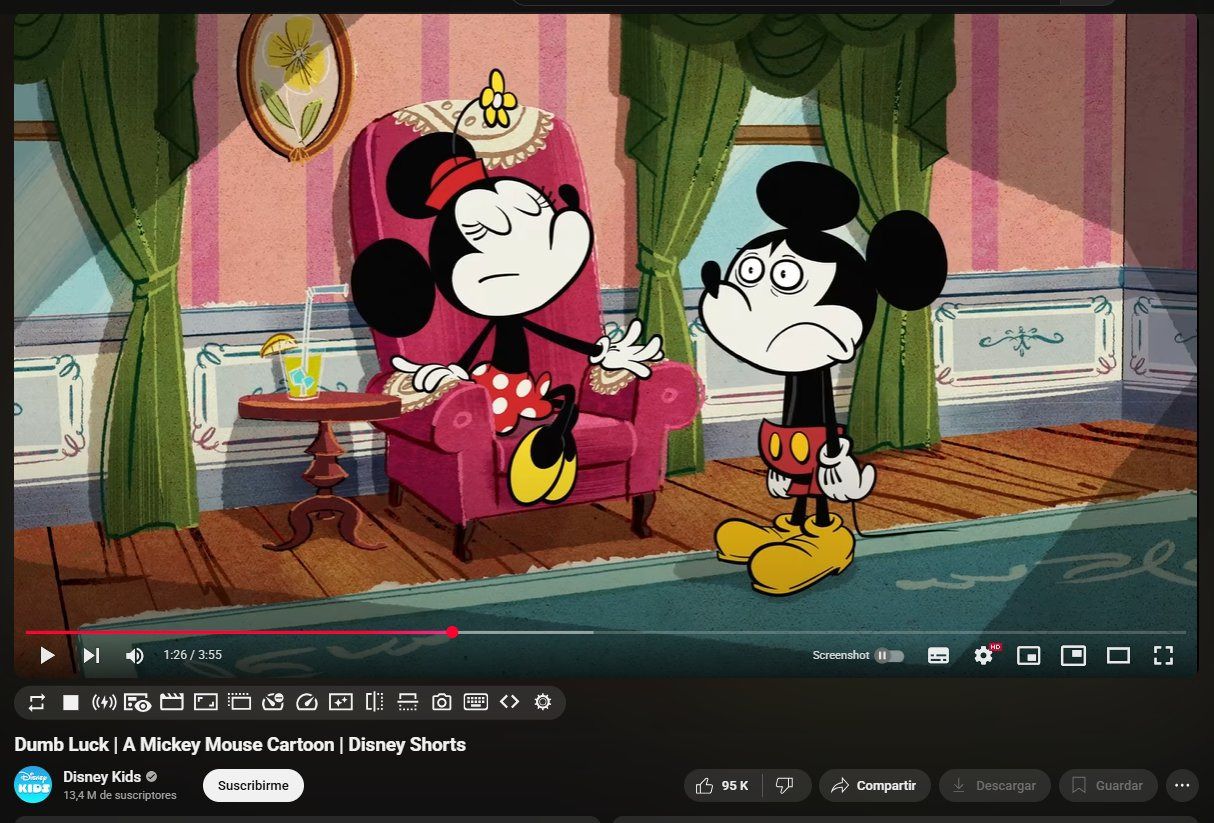This screenshot has width=1214, height=823.
Task: Click the speedometer with minus icon
Action: [273, 703]
